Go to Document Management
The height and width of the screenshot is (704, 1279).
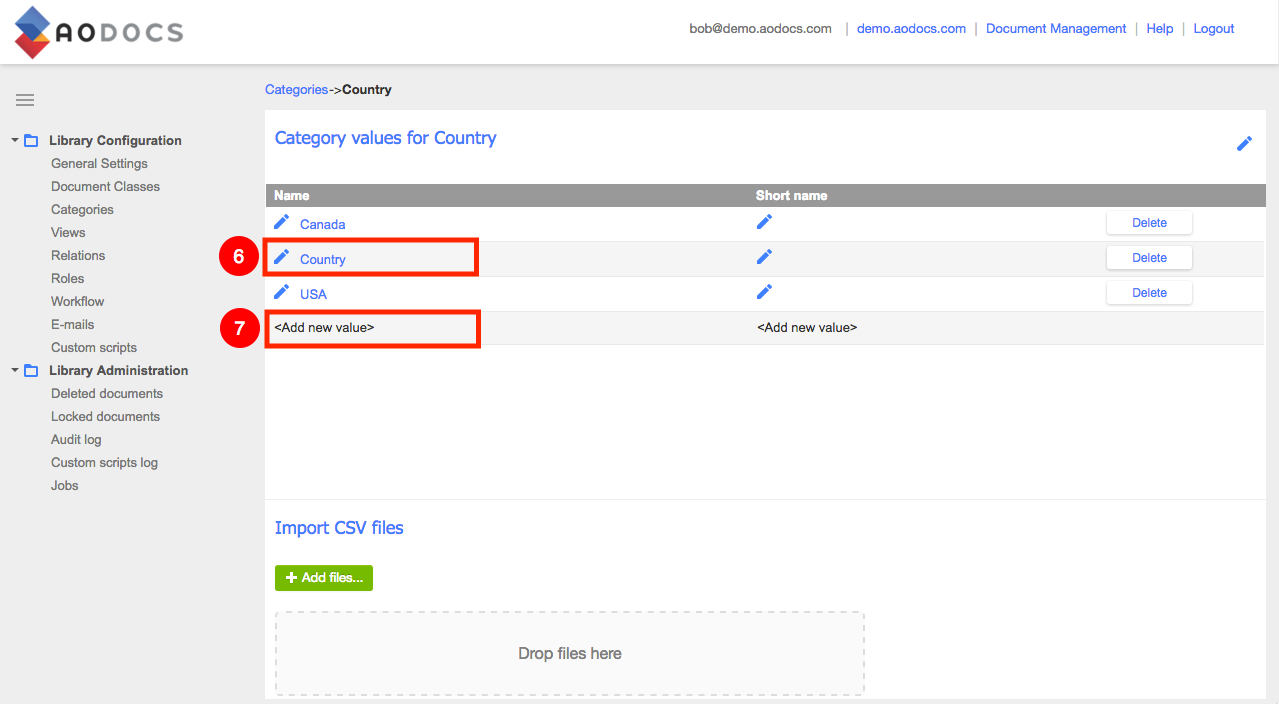[1056, 29]
